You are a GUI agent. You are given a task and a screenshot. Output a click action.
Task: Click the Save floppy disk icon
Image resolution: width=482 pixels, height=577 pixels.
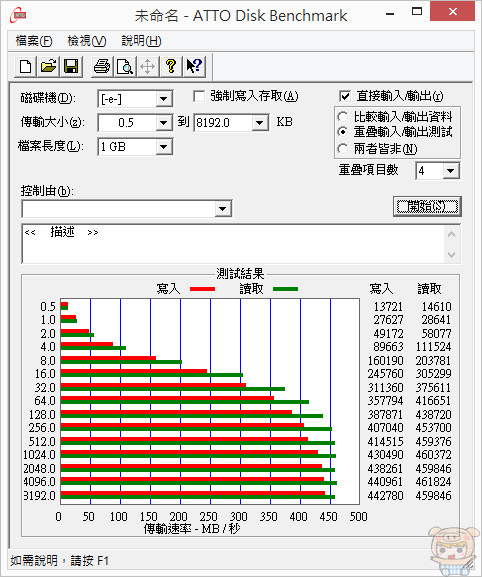click(x=71, y=67)
